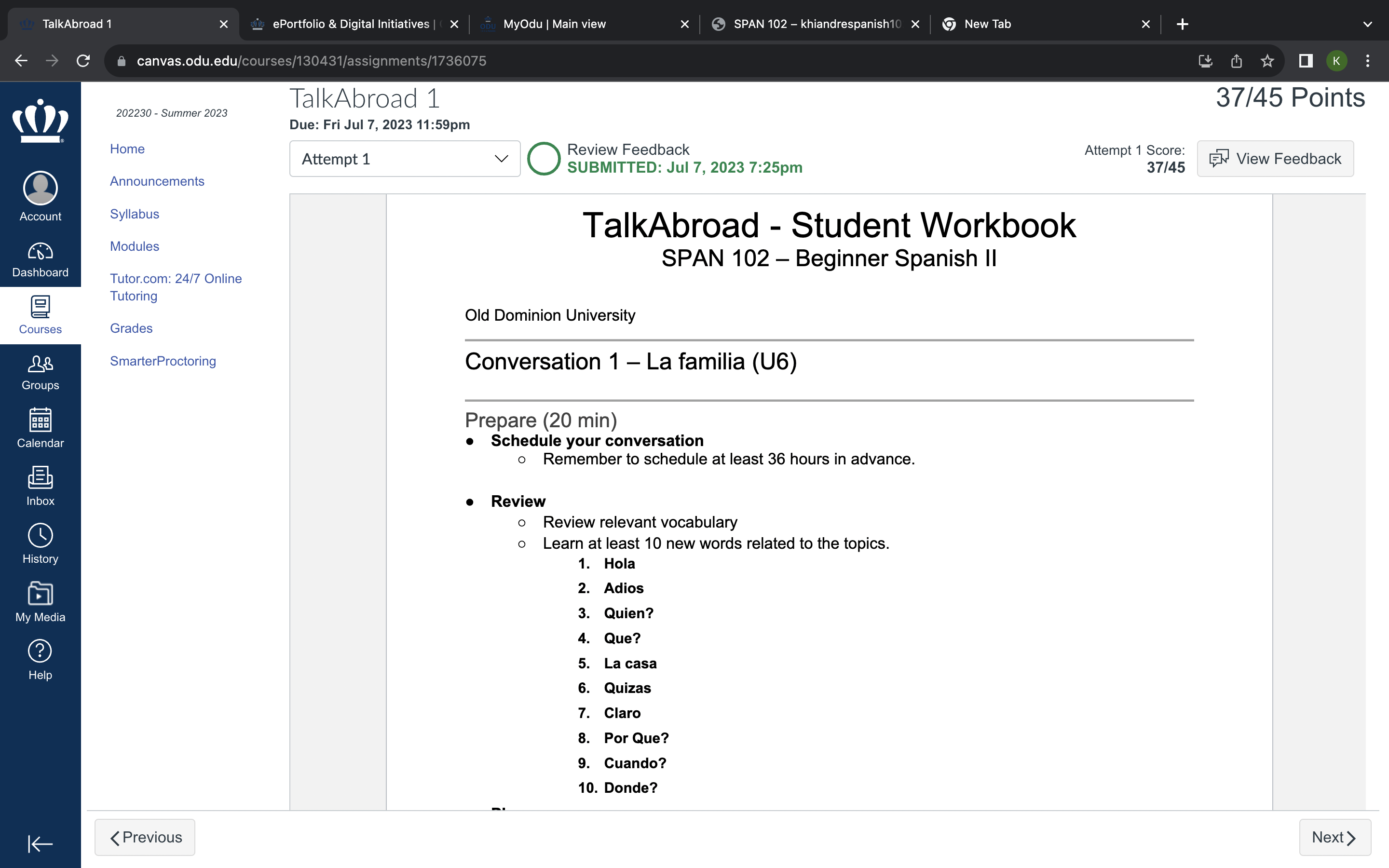The width and height of the screenshot is (1389, 868).
Task: Go forward in browser history
Action: (x=52, y=61)
